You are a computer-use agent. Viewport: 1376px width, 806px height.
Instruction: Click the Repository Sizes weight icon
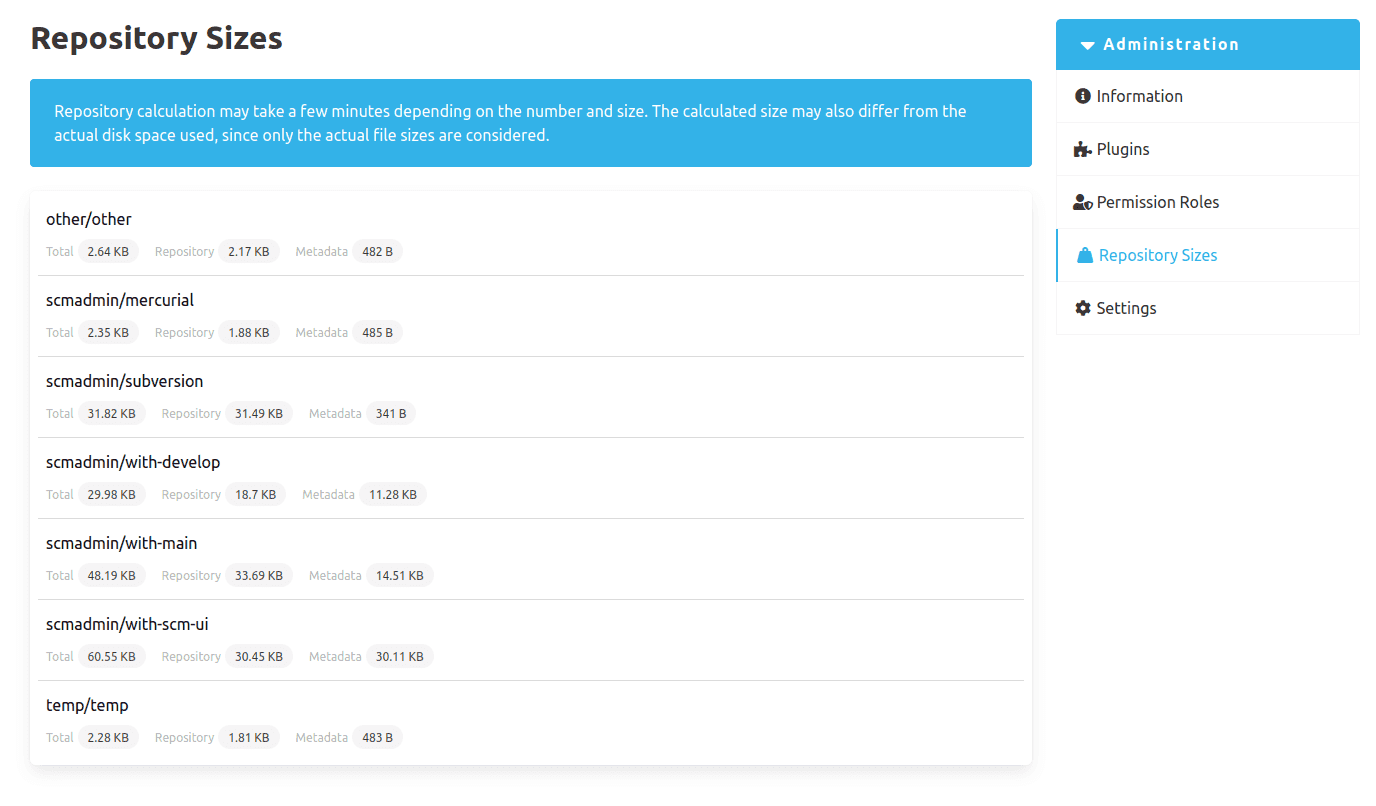point(1085,255)
